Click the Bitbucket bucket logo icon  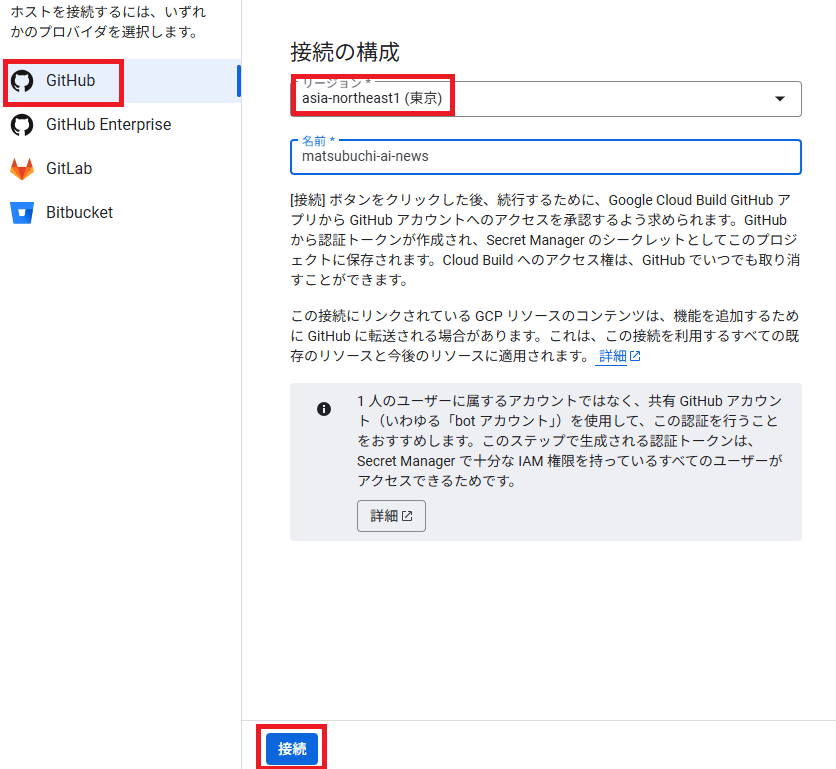coord(22,213)
